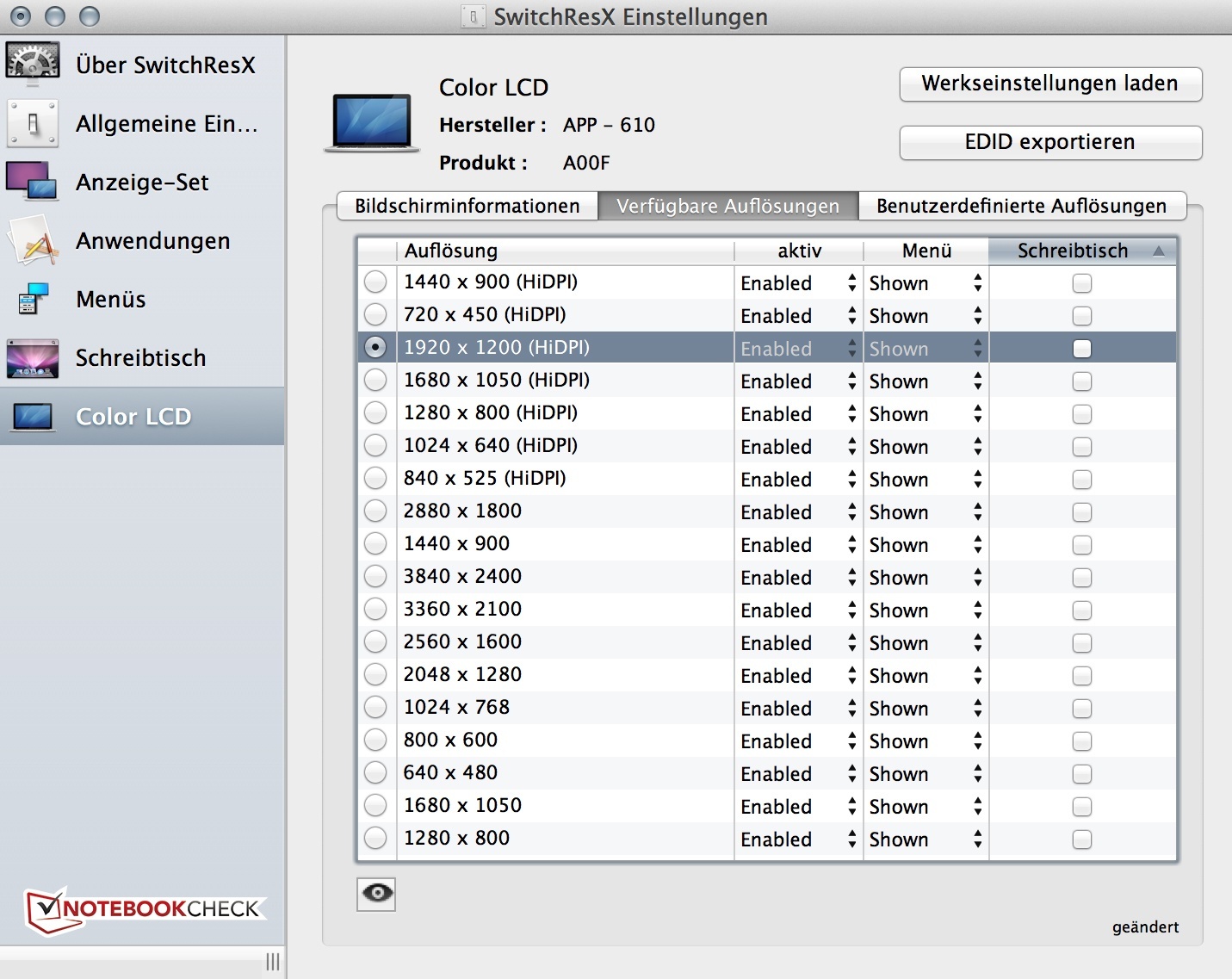Select the 3840 x 2400 radio button

click(375, 576)
